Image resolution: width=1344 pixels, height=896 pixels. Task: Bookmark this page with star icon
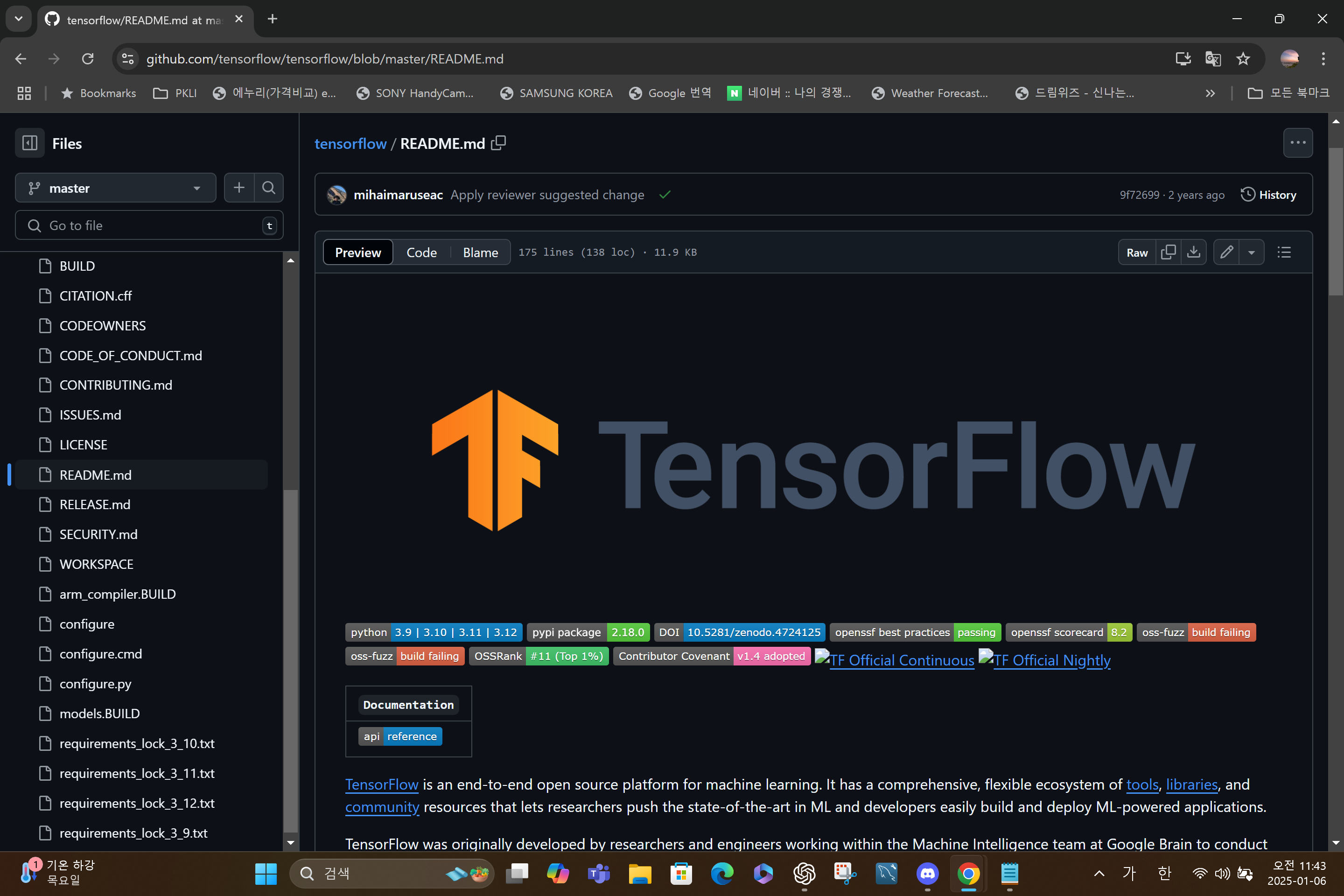click(1243, 59)
